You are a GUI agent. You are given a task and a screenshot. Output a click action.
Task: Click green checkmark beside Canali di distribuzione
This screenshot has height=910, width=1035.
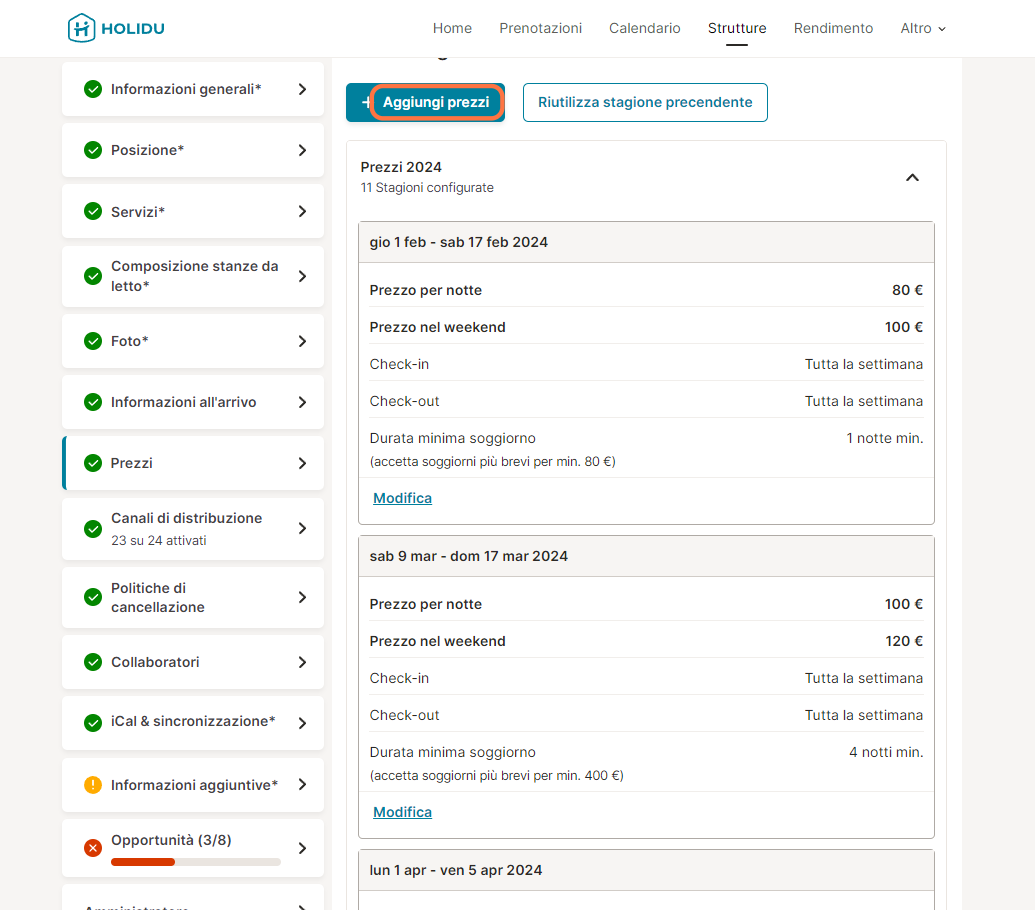(x=93, y=529)
